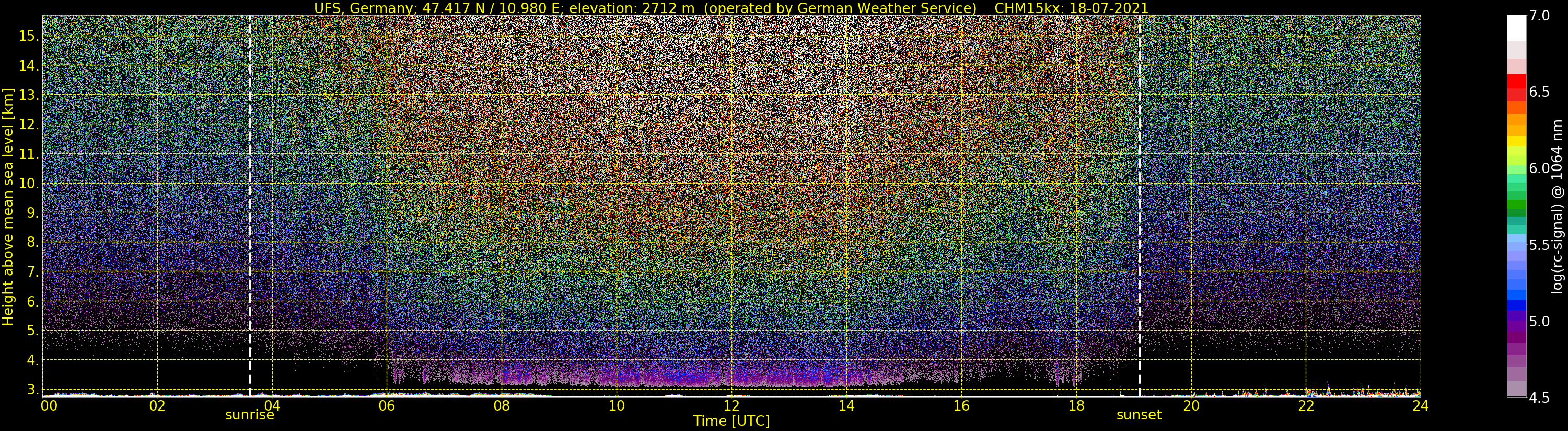Viewport: 1568px width, 431px height.
Task: Click the 'Height above mean sea level [km]' label
Action: [x=8, y=206]
